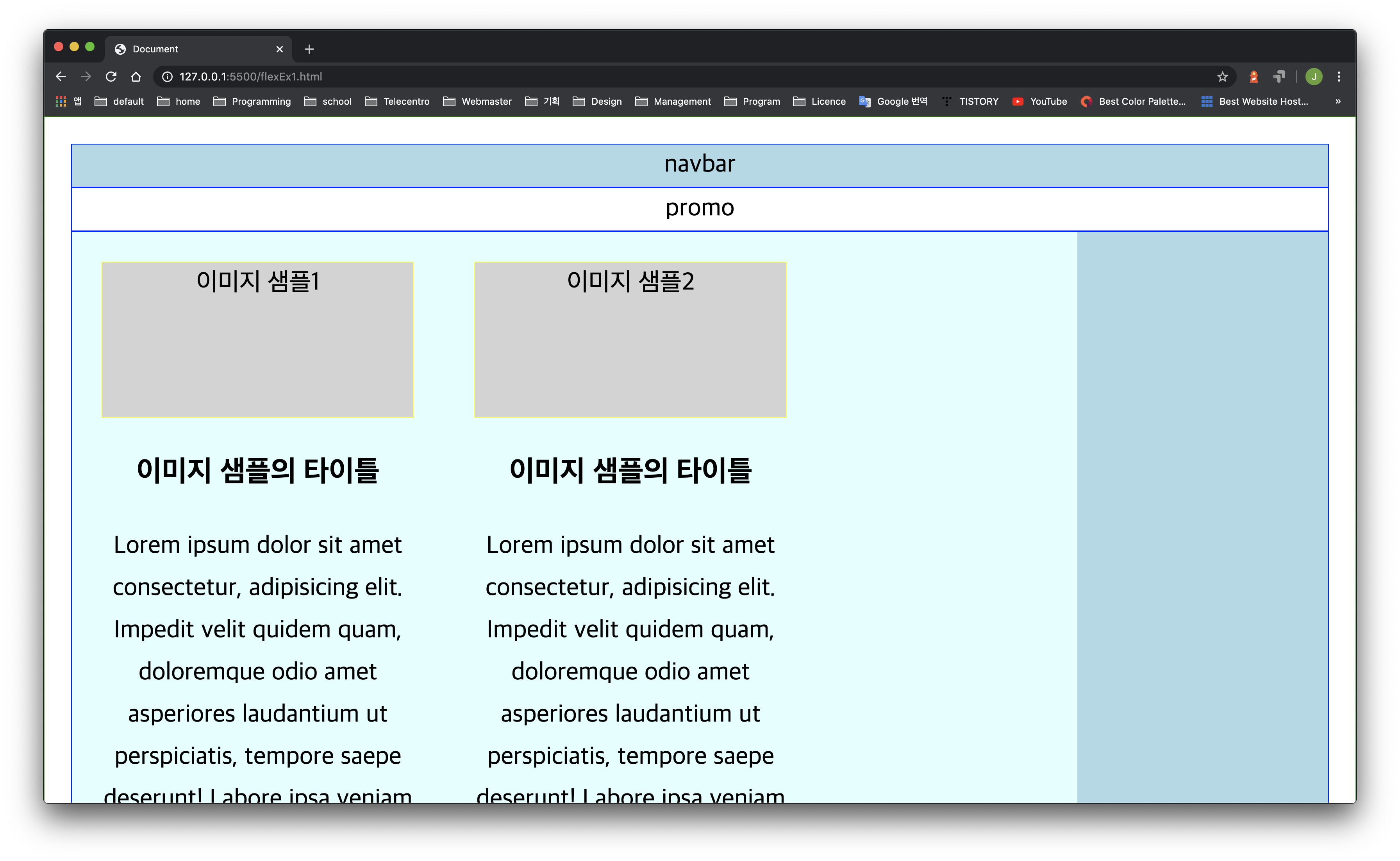Click the site information icon in address bar
1400x861 pixels.
(168, 76)
